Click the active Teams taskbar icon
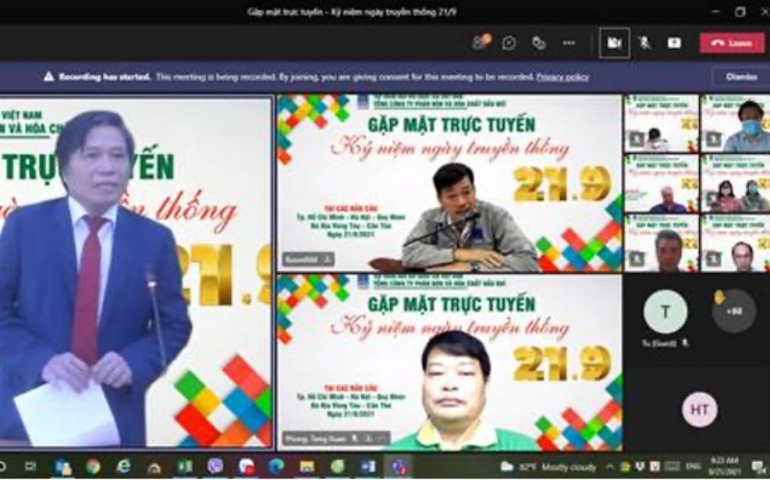This screenshot has height=480, width=770. click(x=398, y=466)
